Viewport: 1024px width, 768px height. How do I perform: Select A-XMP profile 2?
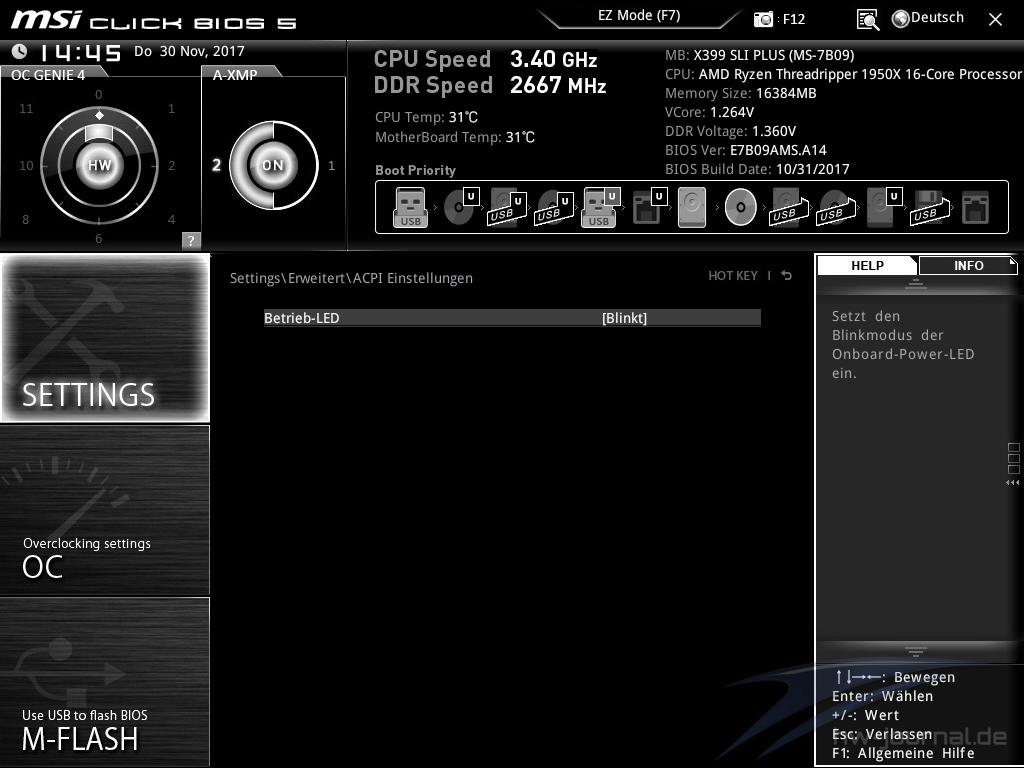click(216, 165)
